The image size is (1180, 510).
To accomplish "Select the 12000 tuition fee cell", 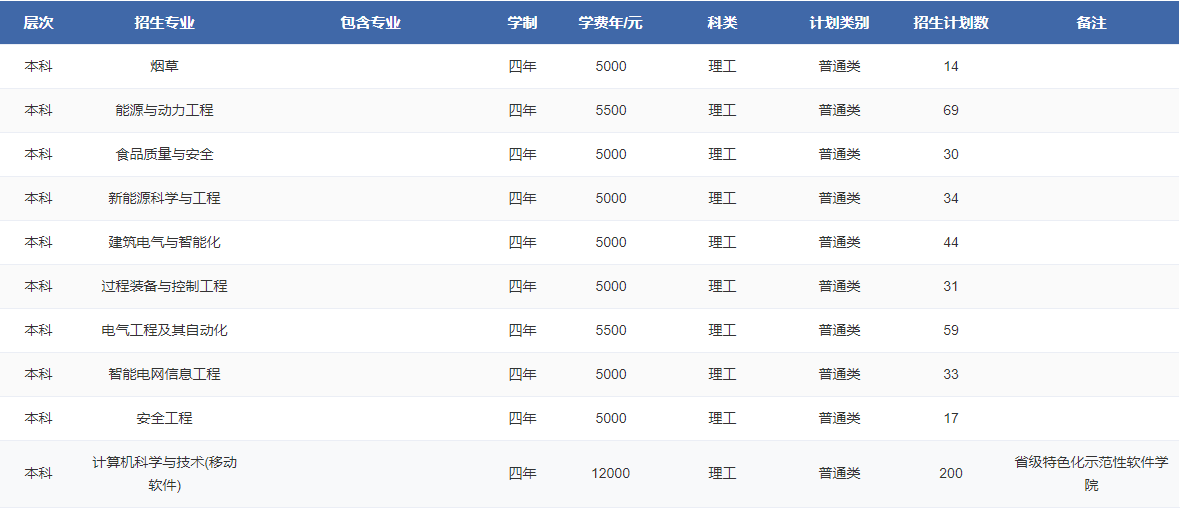I will (x=610, y=474).
